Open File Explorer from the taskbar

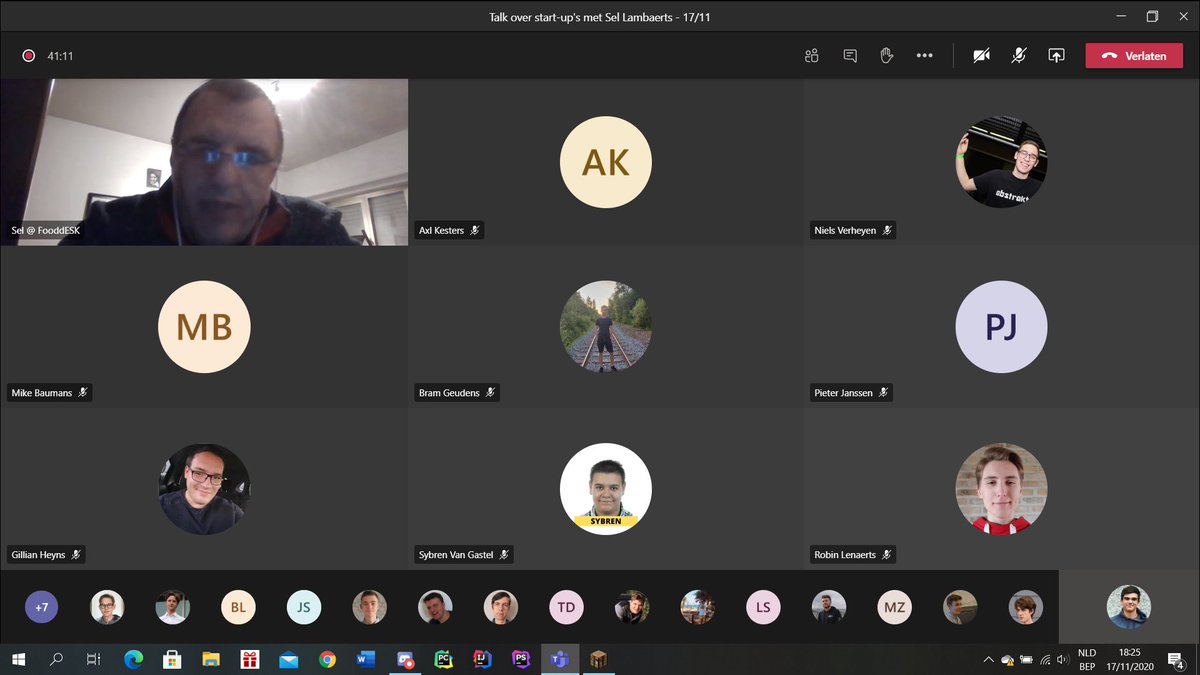coord(211,659)
